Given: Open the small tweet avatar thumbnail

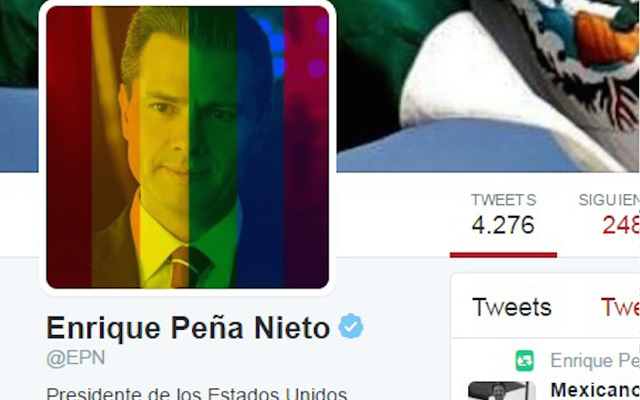Looking at the screenshot, I should click(x=502, y=391).
